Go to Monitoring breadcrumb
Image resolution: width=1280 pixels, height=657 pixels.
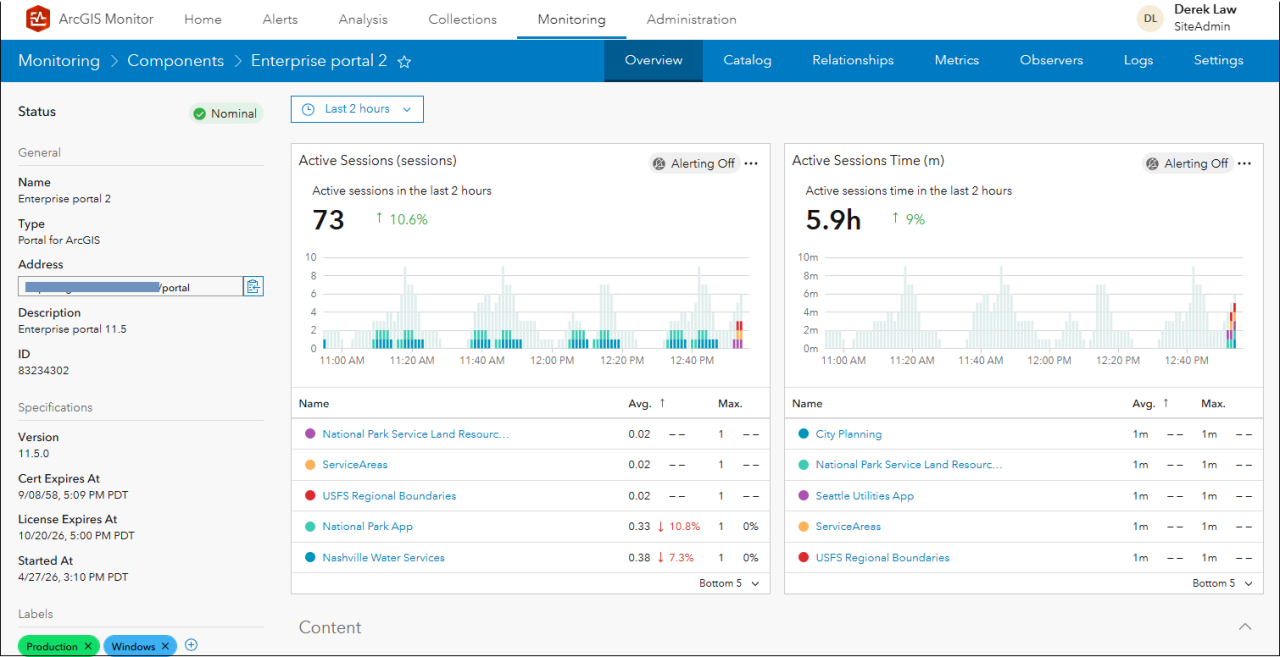pyautogui.click(x=59, y=61)
